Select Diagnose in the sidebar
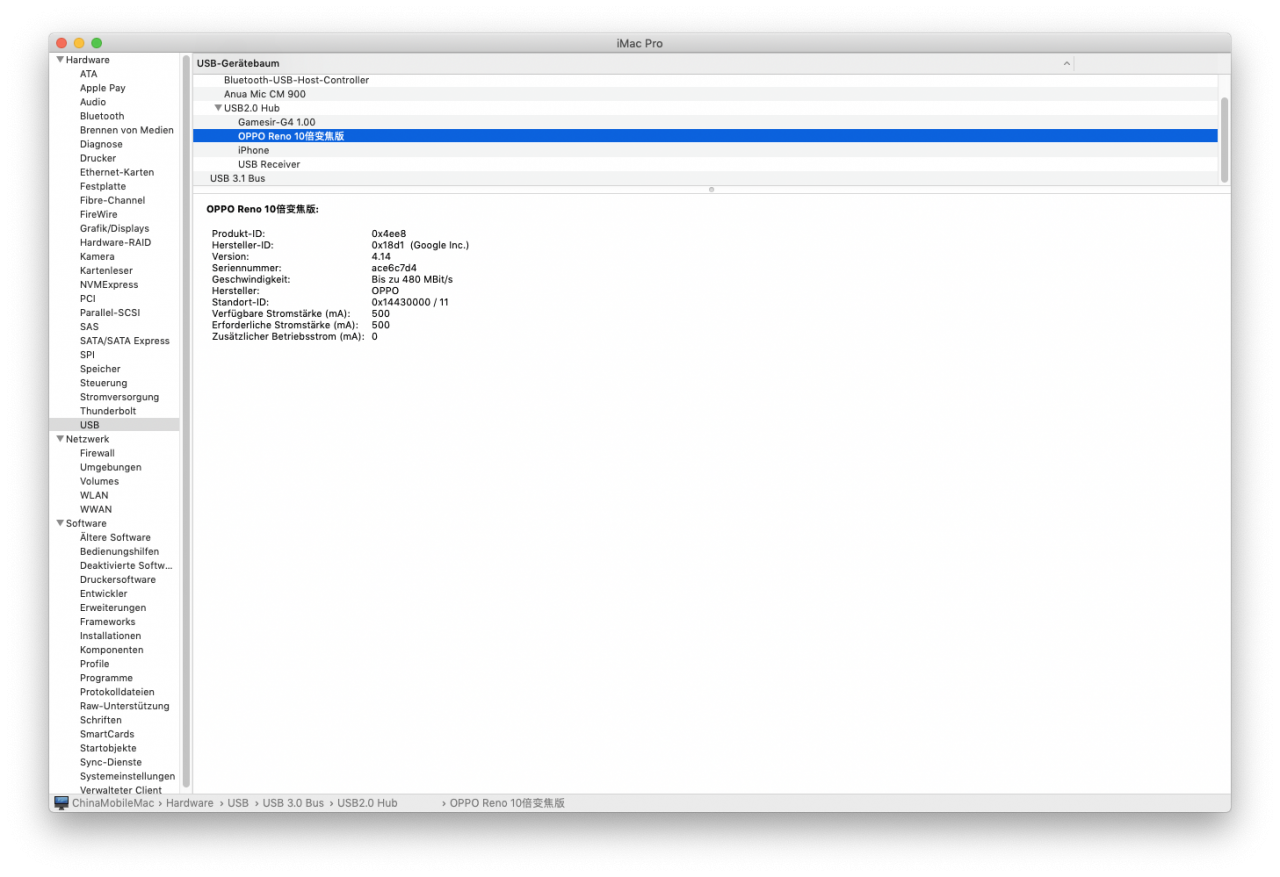The width and height of the screenshot is (1280, 877). [101, 144]
